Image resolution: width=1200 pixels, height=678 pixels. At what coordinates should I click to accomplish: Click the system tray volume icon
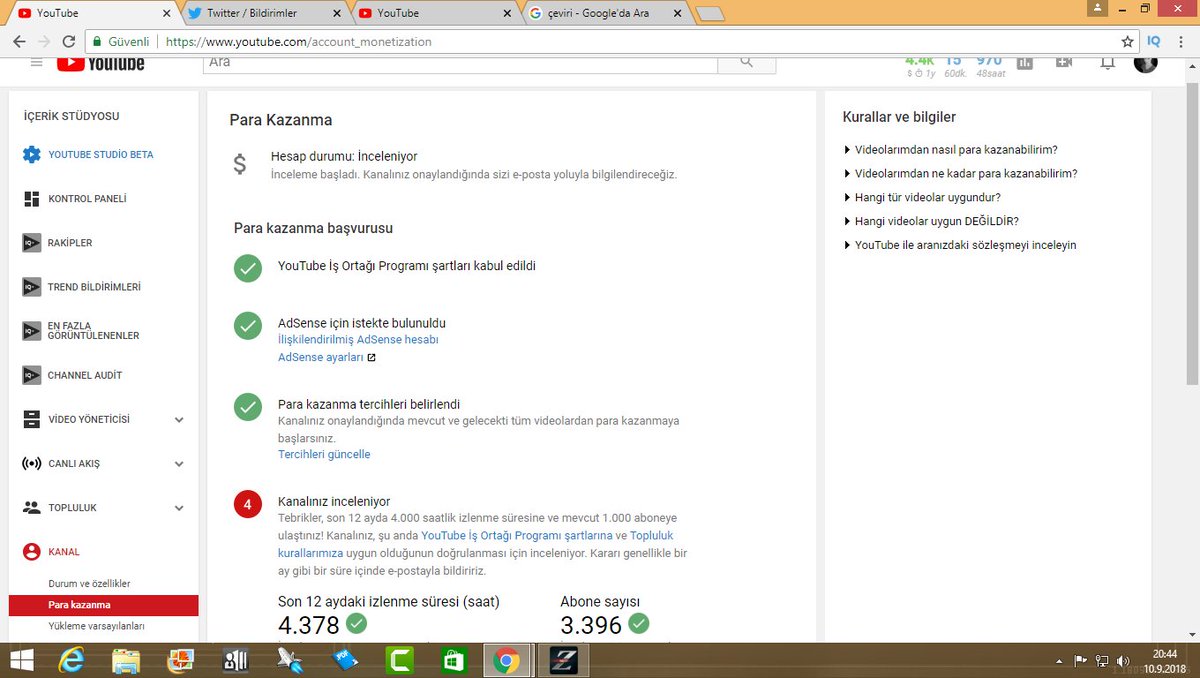click(1123, 661)
